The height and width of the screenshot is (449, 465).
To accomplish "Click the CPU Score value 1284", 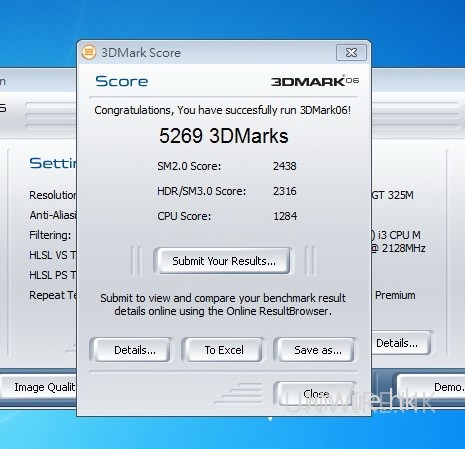I will 285,216.
